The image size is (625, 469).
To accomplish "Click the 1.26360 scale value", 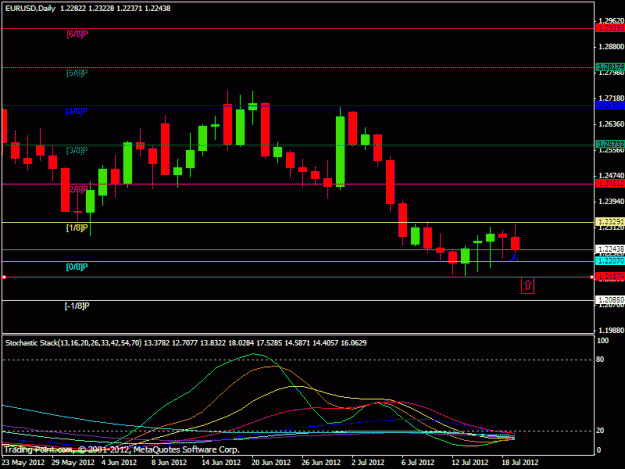I will (611, 124).
